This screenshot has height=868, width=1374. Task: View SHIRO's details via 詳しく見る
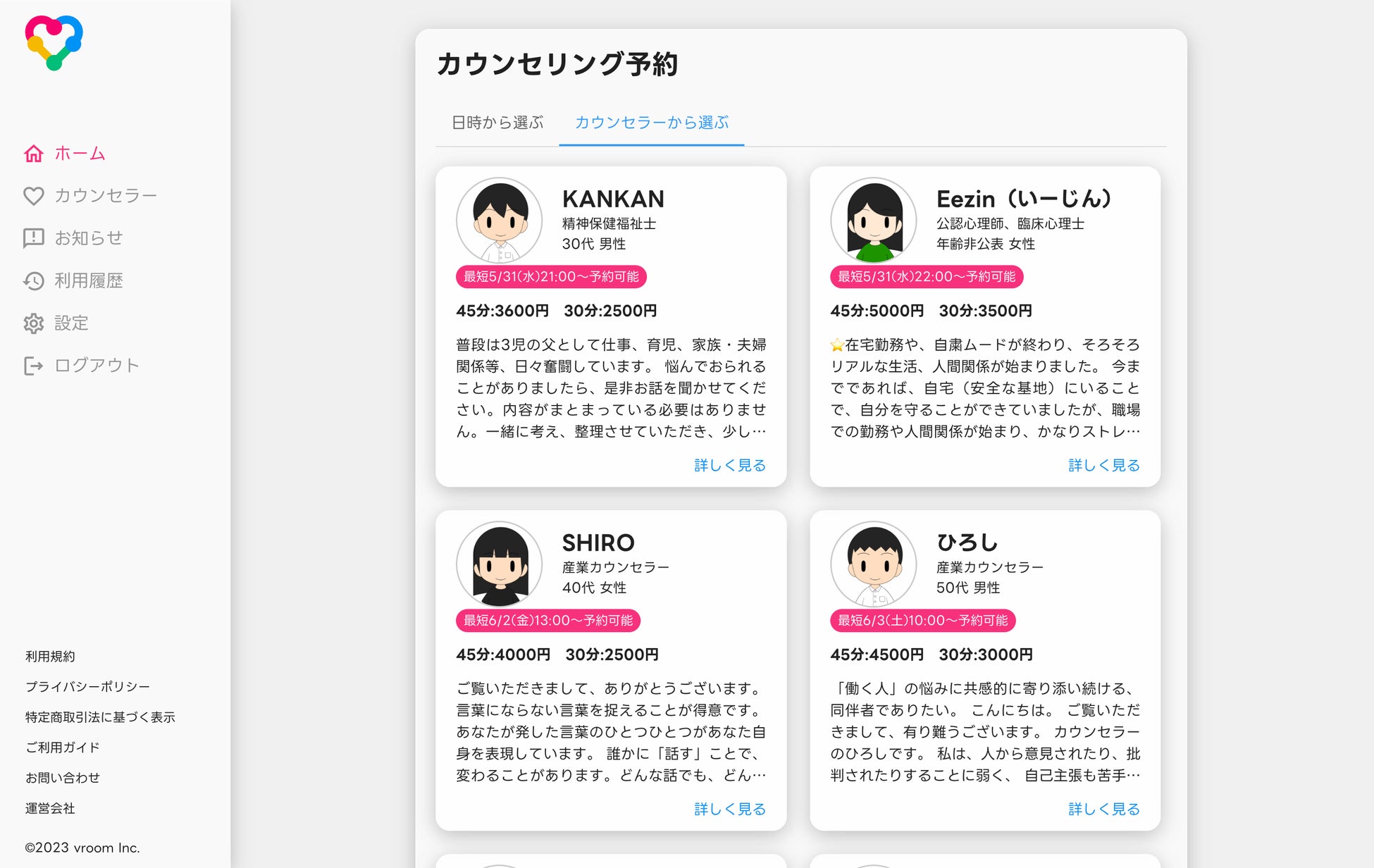click(x=730, y=809)
